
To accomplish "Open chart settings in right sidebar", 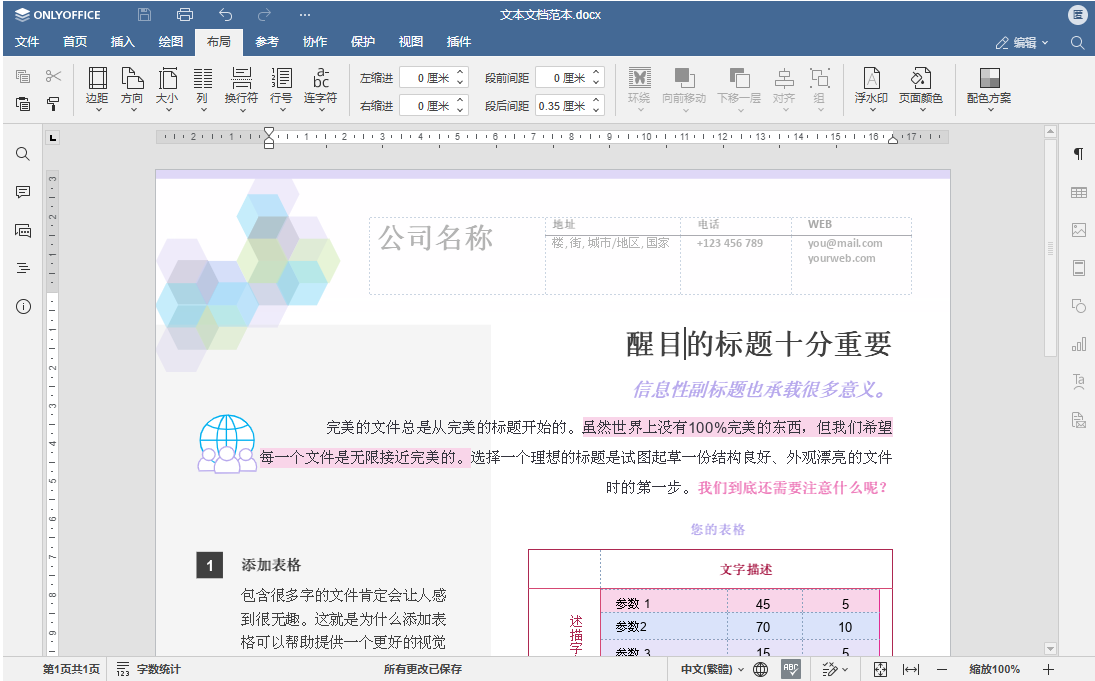I will pyautogui.click(x=1079, y=344).
